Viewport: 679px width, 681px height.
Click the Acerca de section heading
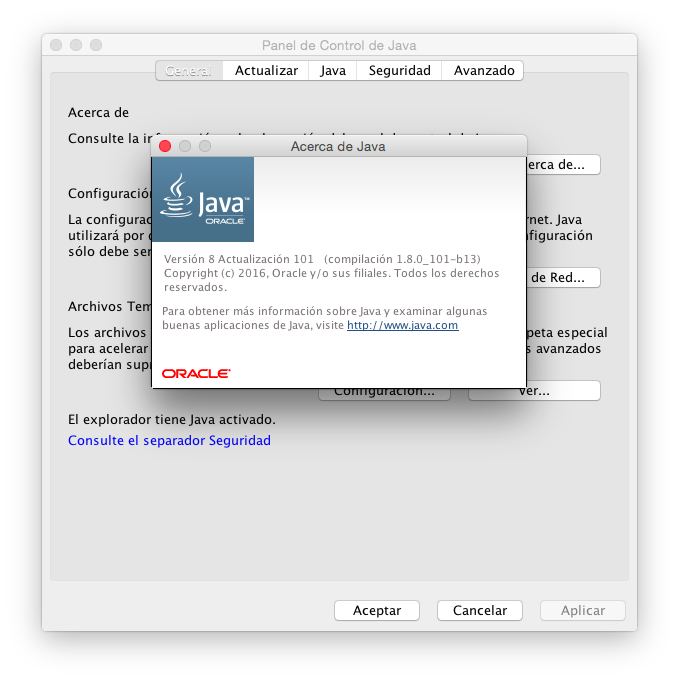(98, 112)
